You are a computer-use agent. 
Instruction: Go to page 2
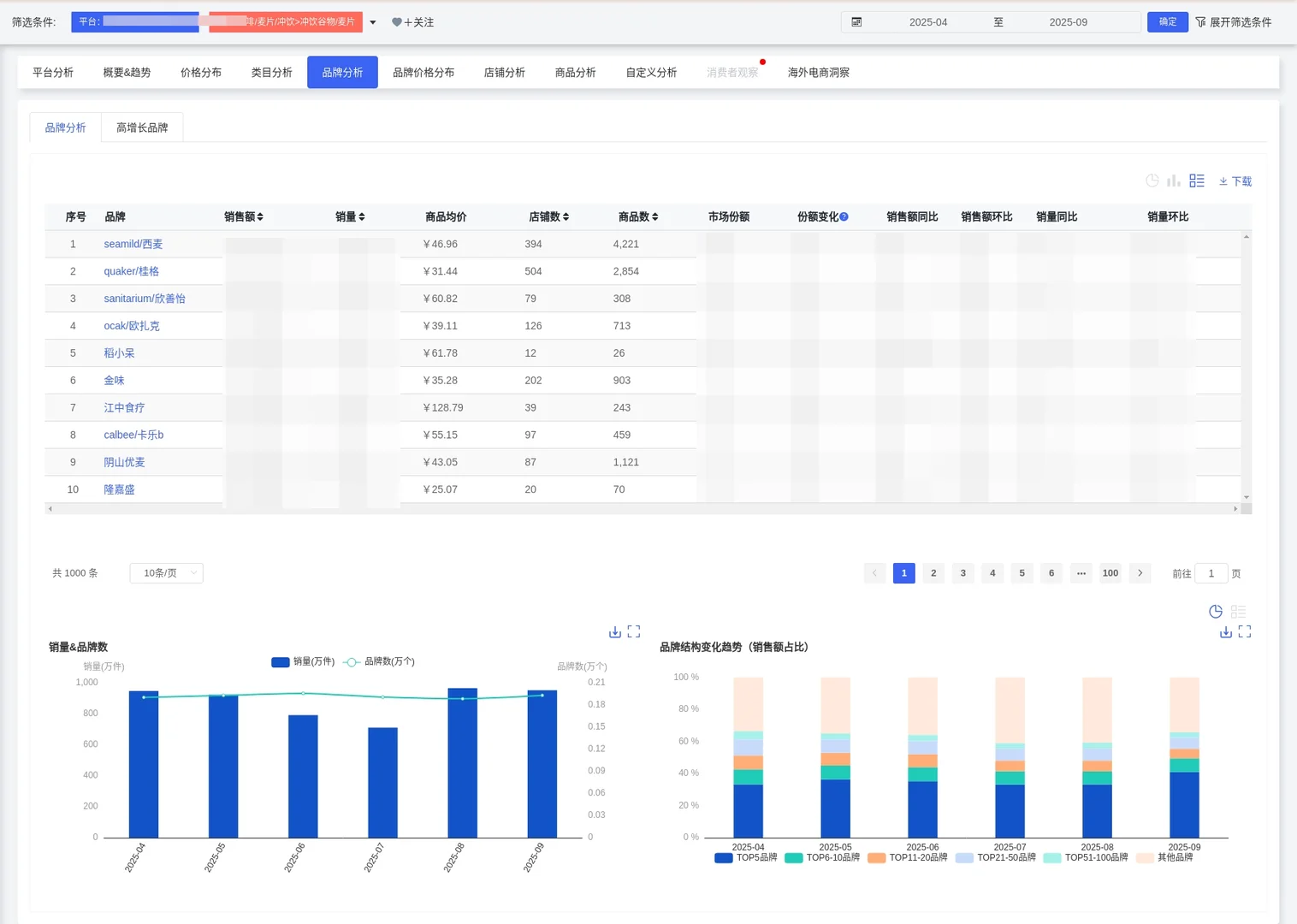click(x=933, y=573)
